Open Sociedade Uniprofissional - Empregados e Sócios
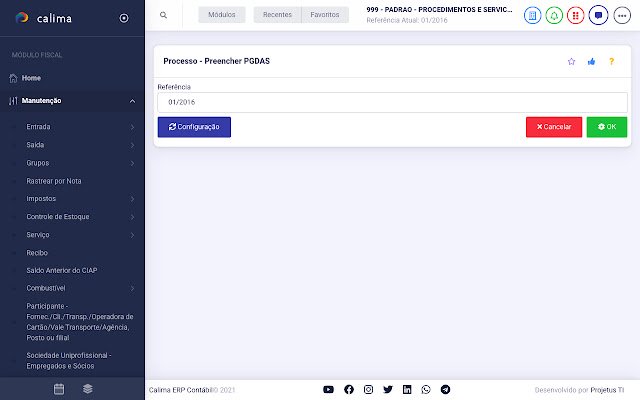 pos(69,360)
